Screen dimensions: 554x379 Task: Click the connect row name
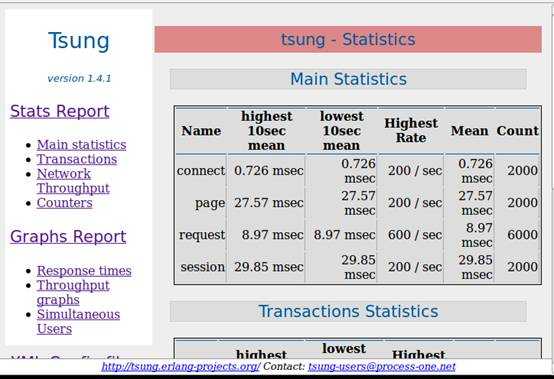(201, 171)
